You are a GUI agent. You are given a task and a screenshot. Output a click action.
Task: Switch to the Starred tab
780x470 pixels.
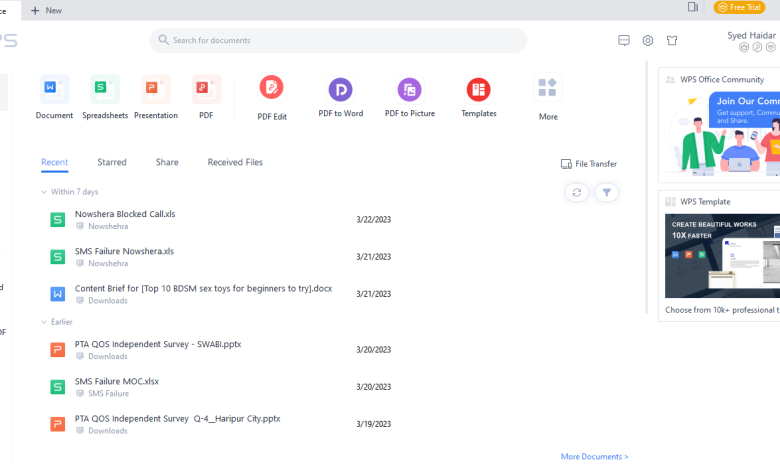[112, 162]
